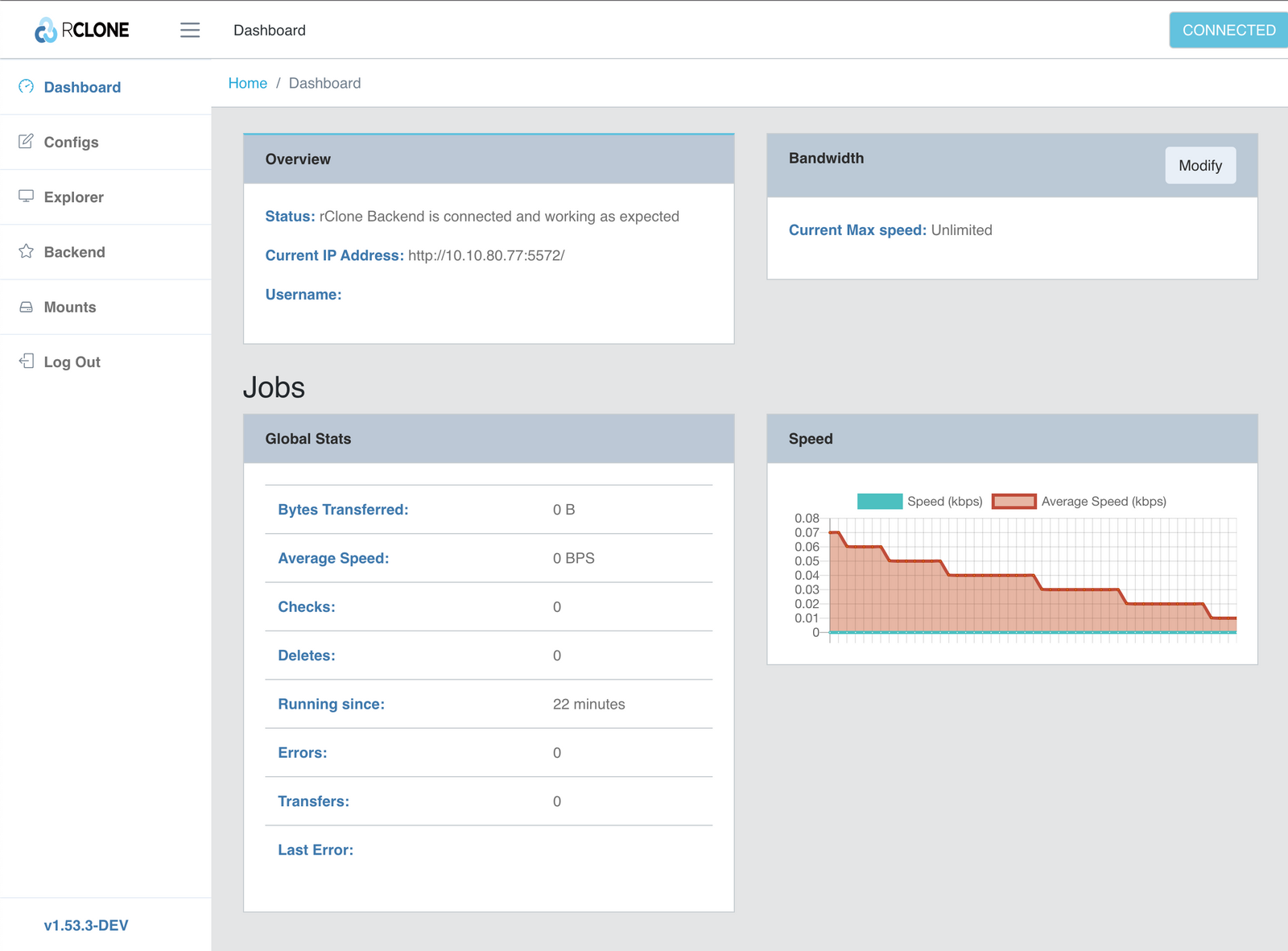Collapse the sidebar with the hamburger icon
Image resolution: width=1288 pixels, height=951 pixels.
pos(190,30)
